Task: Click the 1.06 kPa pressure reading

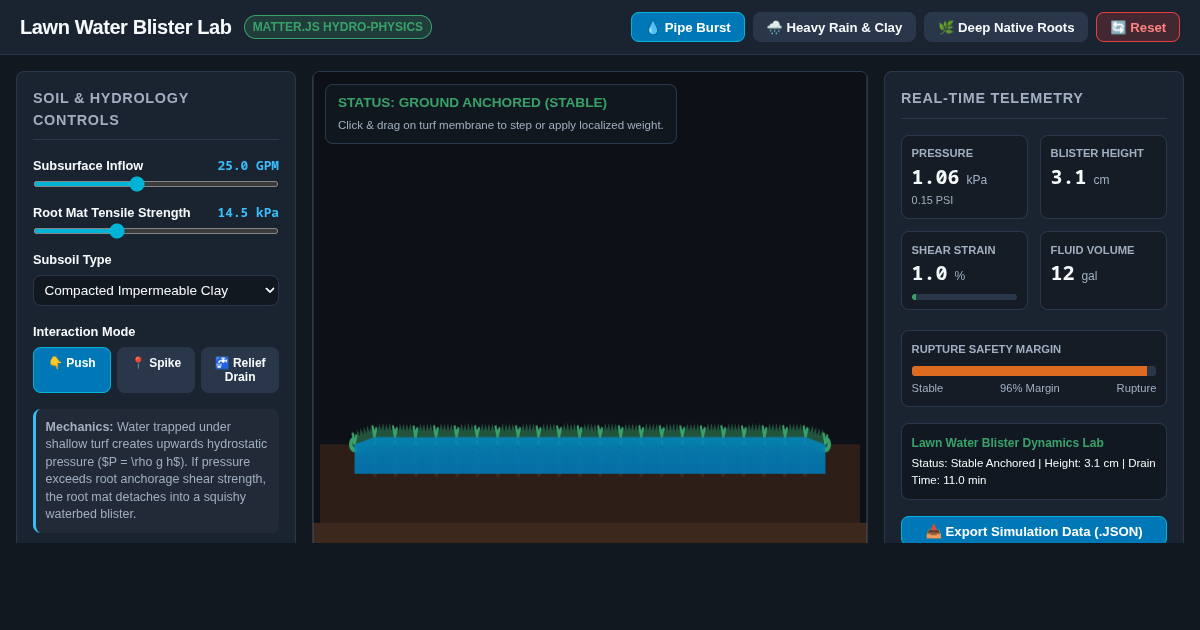Action: click(x=949, y=178)
